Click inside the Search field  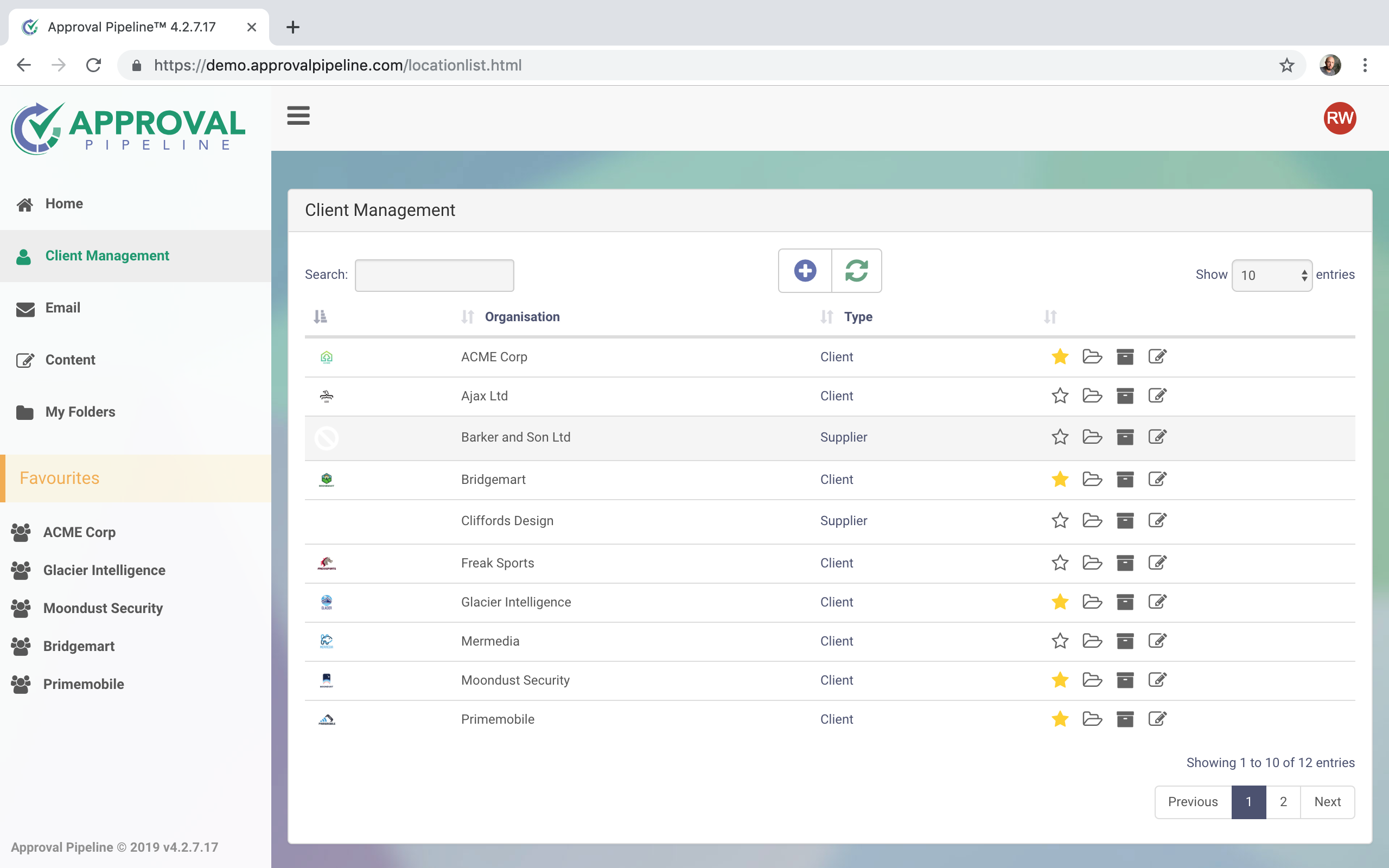pyautogui.click(x=434, y=275)
